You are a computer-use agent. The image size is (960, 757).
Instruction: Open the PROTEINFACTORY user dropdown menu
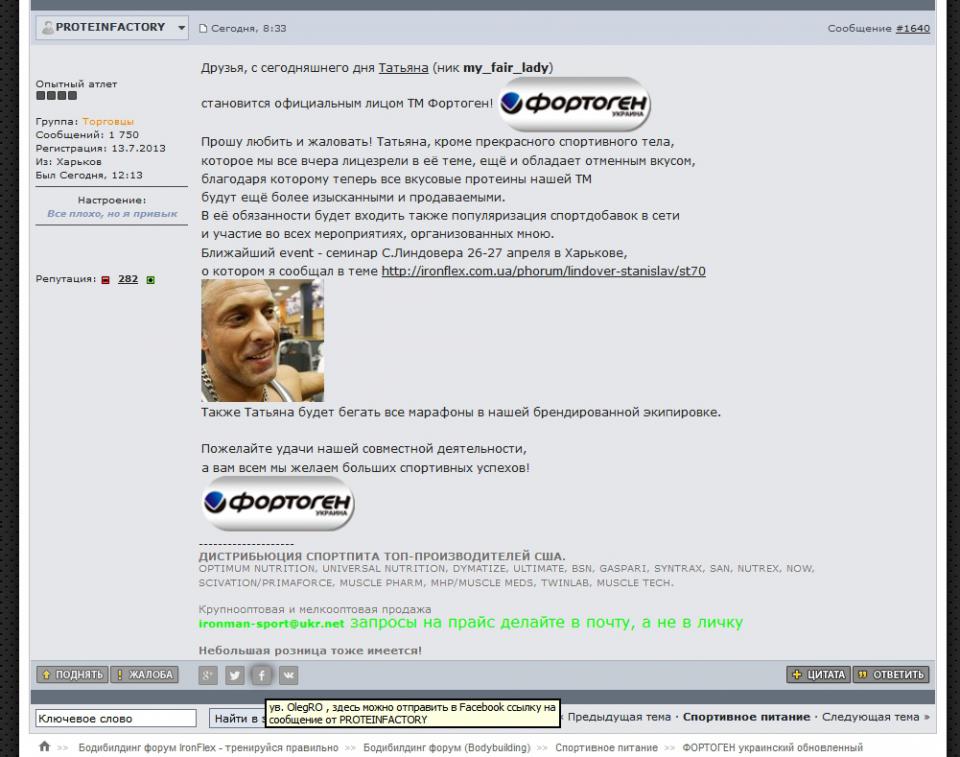coord(182,28)
